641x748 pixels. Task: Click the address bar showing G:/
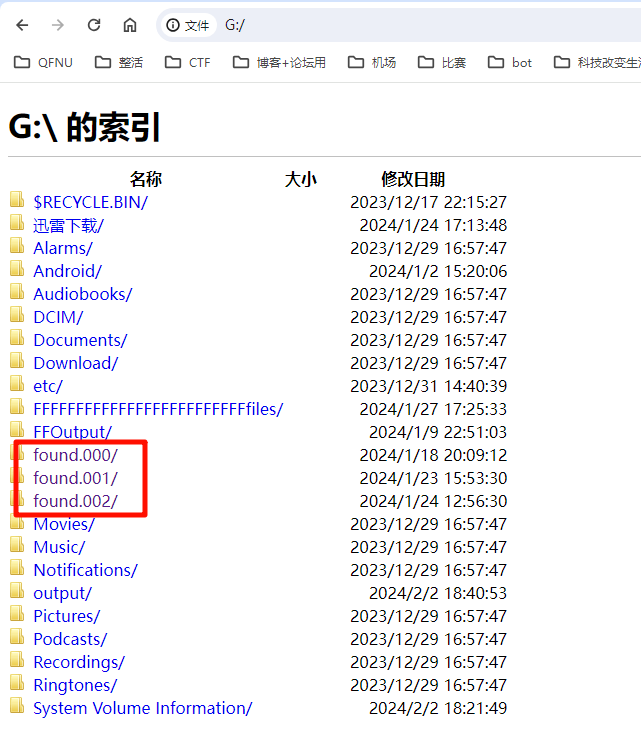(x=400, y=25)
